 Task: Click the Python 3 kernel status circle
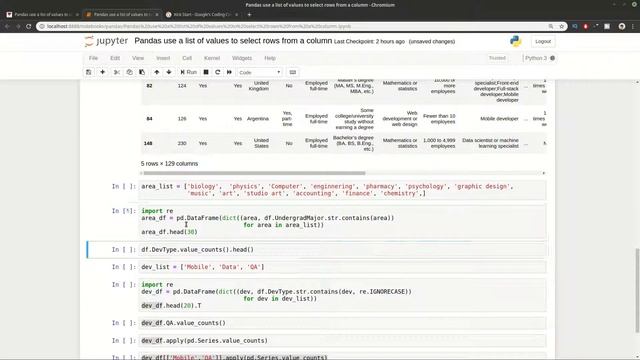552,58
